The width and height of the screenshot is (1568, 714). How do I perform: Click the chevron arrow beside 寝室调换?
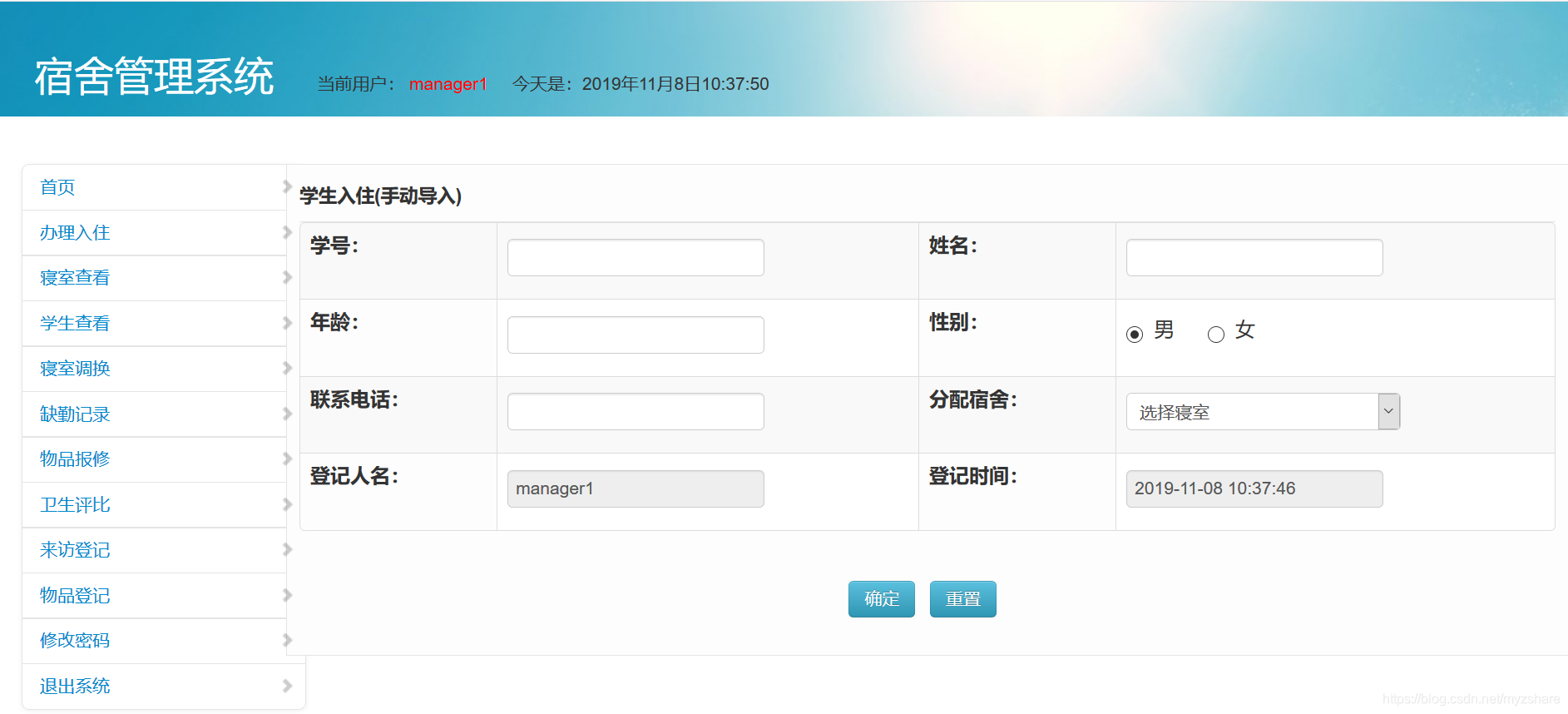[287, 368]
